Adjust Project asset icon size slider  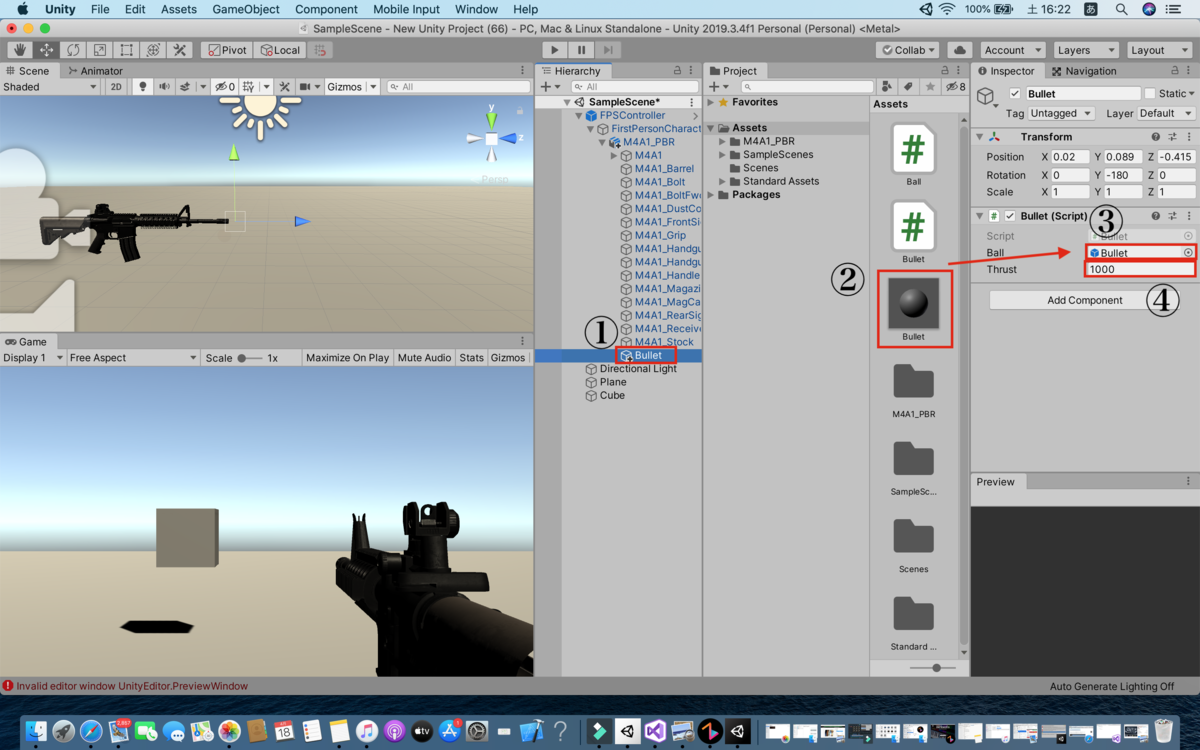935,668
